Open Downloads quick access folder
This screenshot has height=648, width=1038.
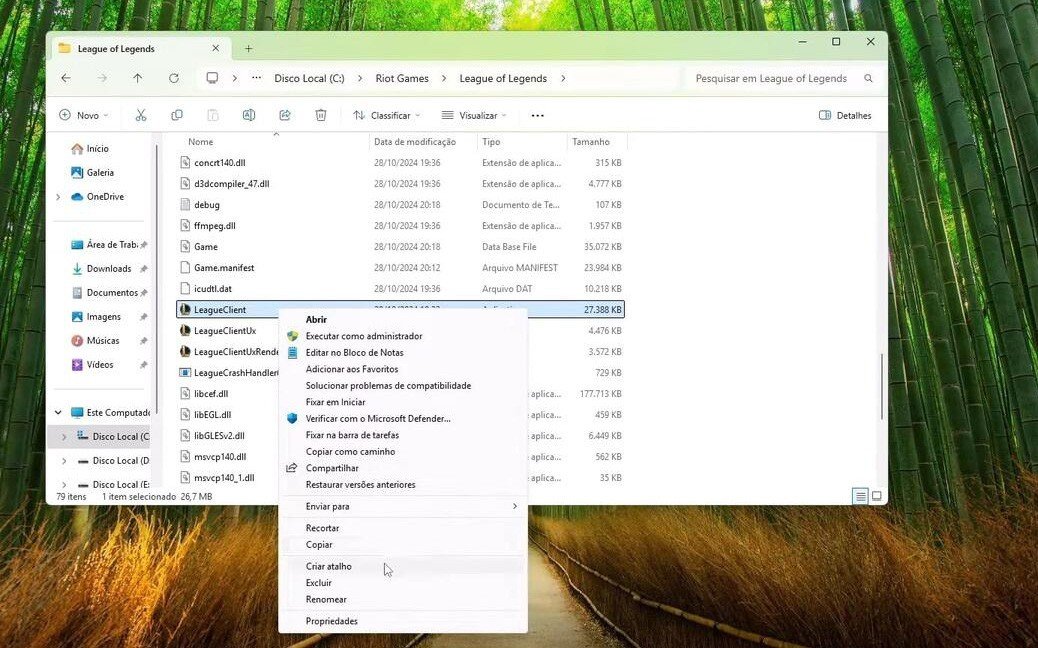tap(109, 269)
